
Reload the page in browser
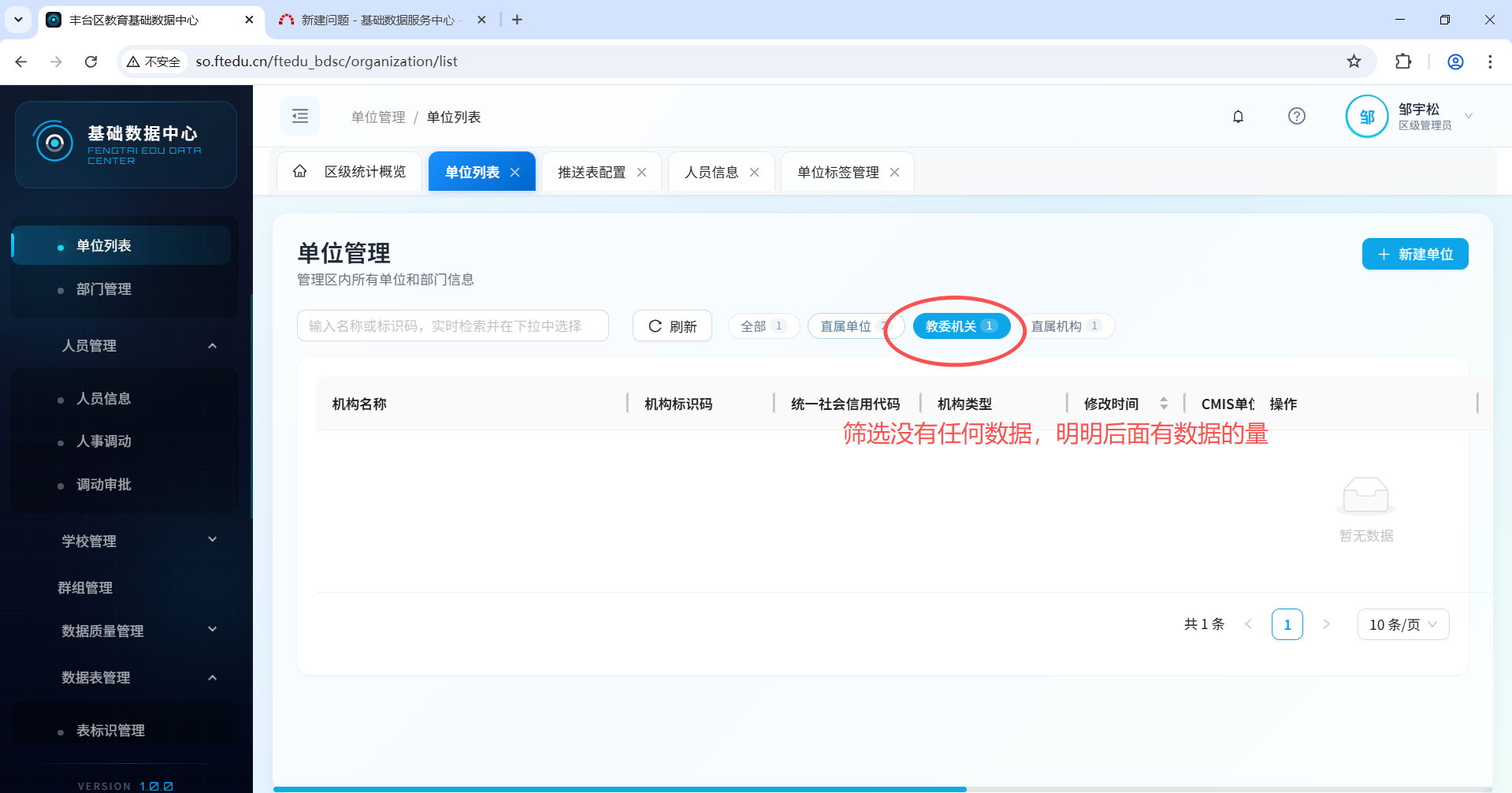[91, 61]
